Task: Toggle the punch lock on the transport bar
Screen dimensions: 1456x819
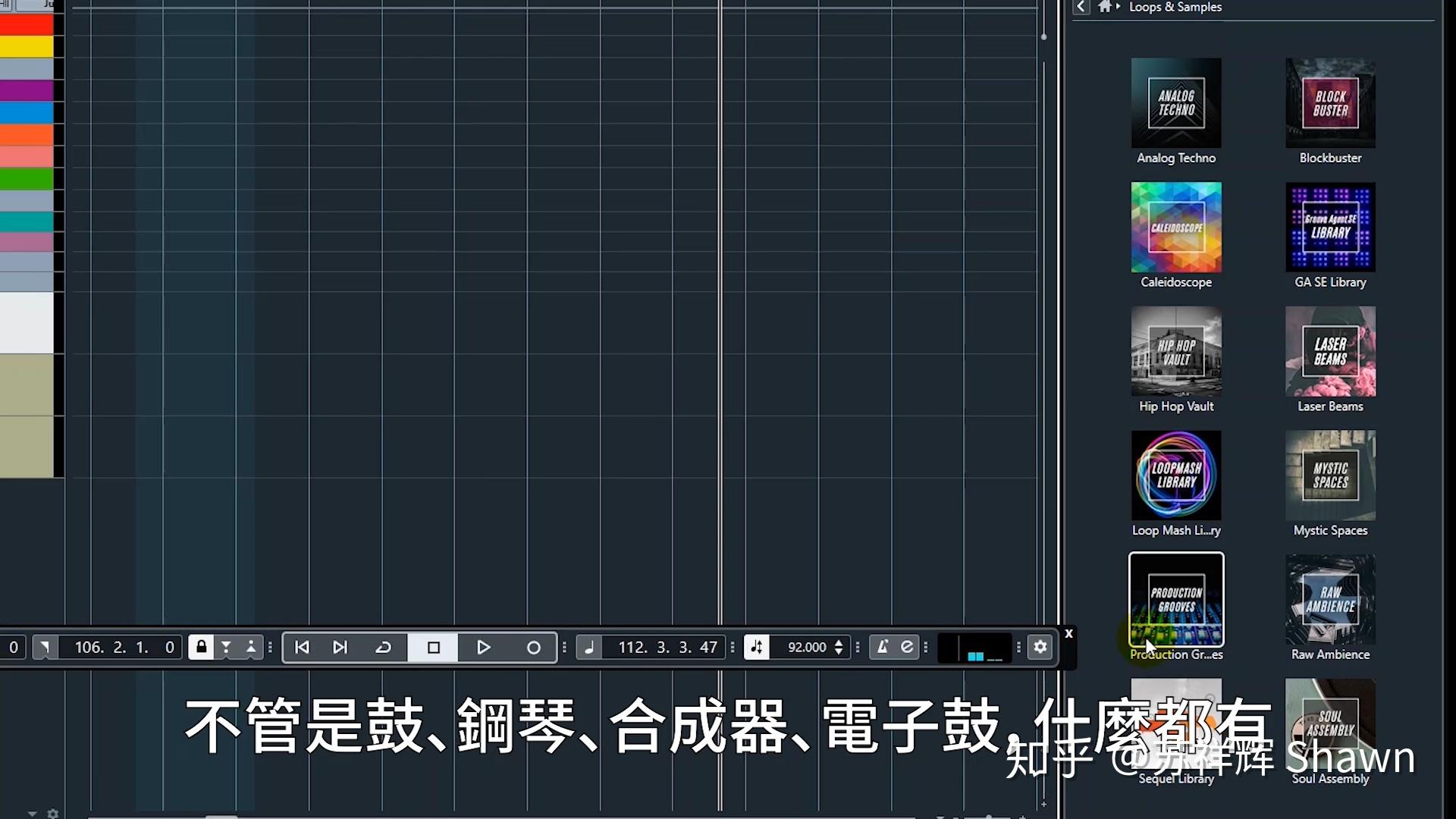Action: pos(201,647)
